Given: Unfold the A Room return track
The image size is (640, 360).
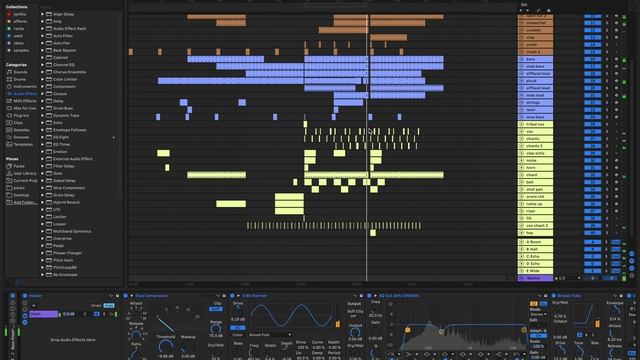Looking at the screenshot, I should (x=522, y=242).
